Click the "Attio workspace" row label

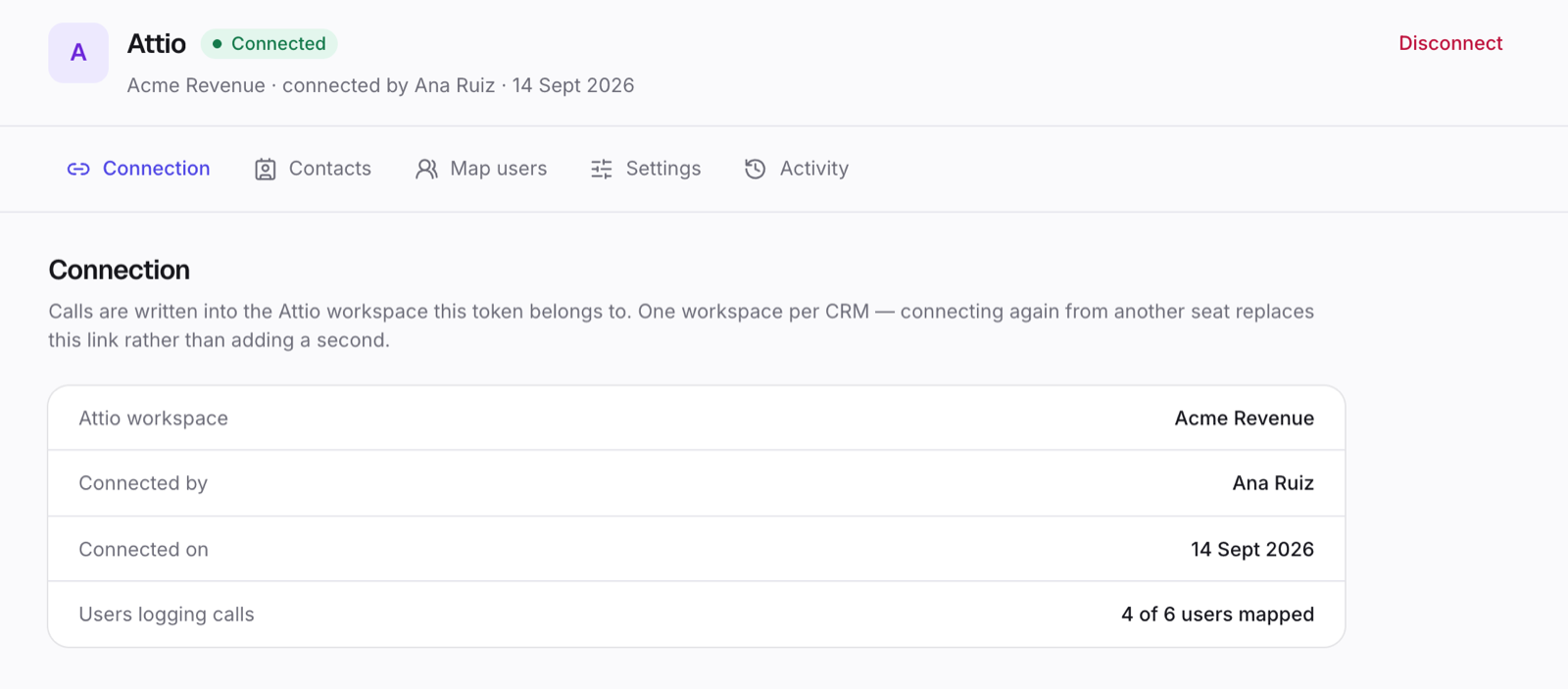(x=154, y=418)
